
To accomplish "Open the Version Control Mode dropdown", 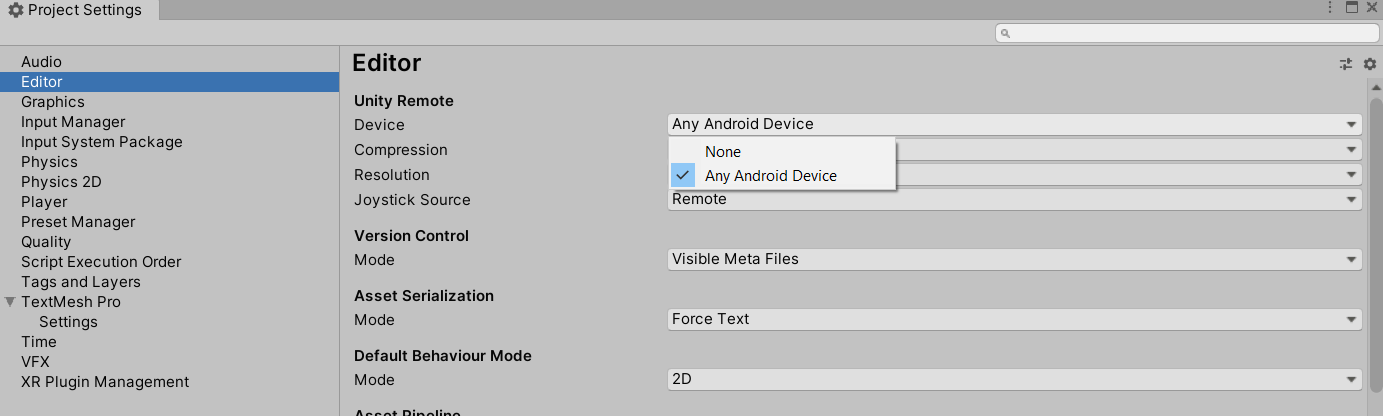I will 1014,259.
